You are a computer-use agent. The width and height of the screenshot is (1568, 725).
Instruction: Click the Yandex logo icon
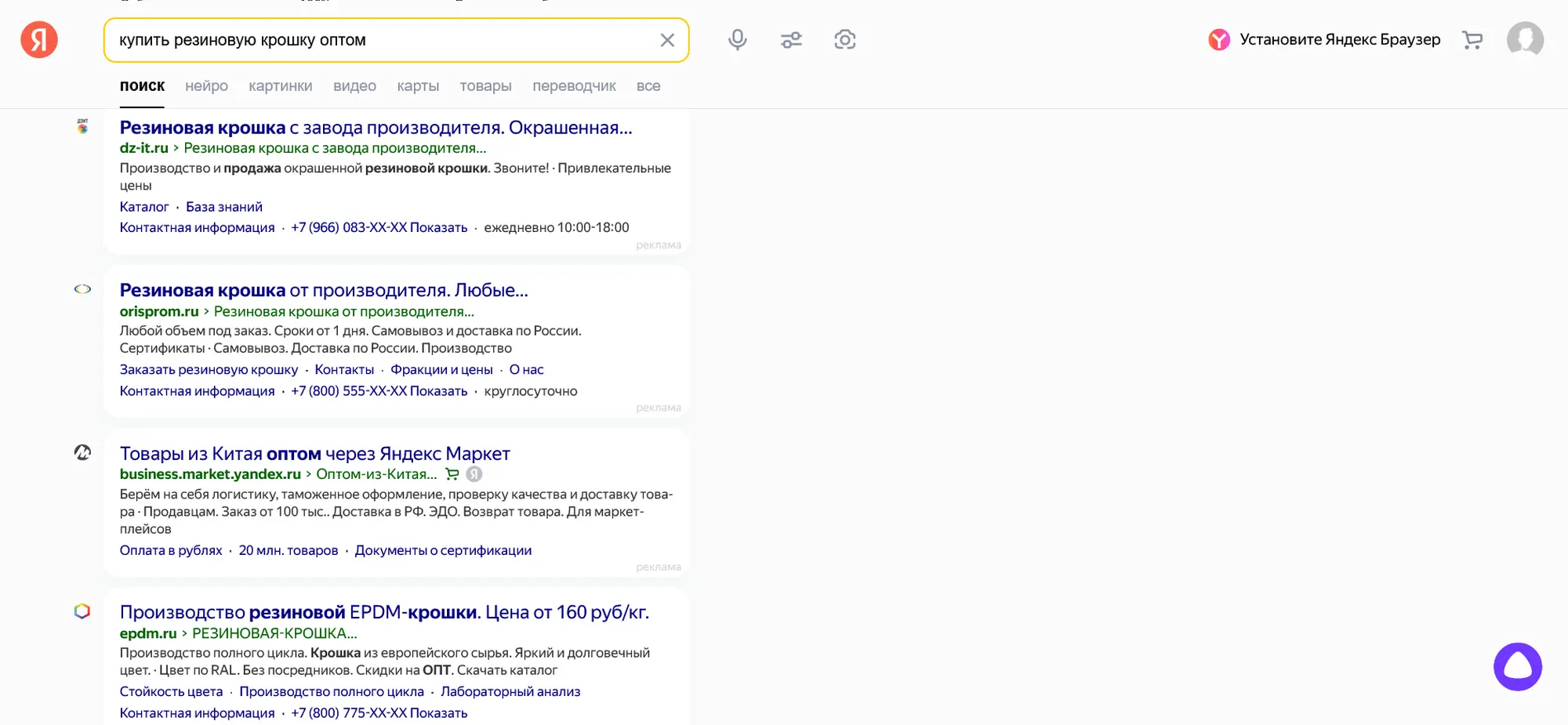click(39, 39)
